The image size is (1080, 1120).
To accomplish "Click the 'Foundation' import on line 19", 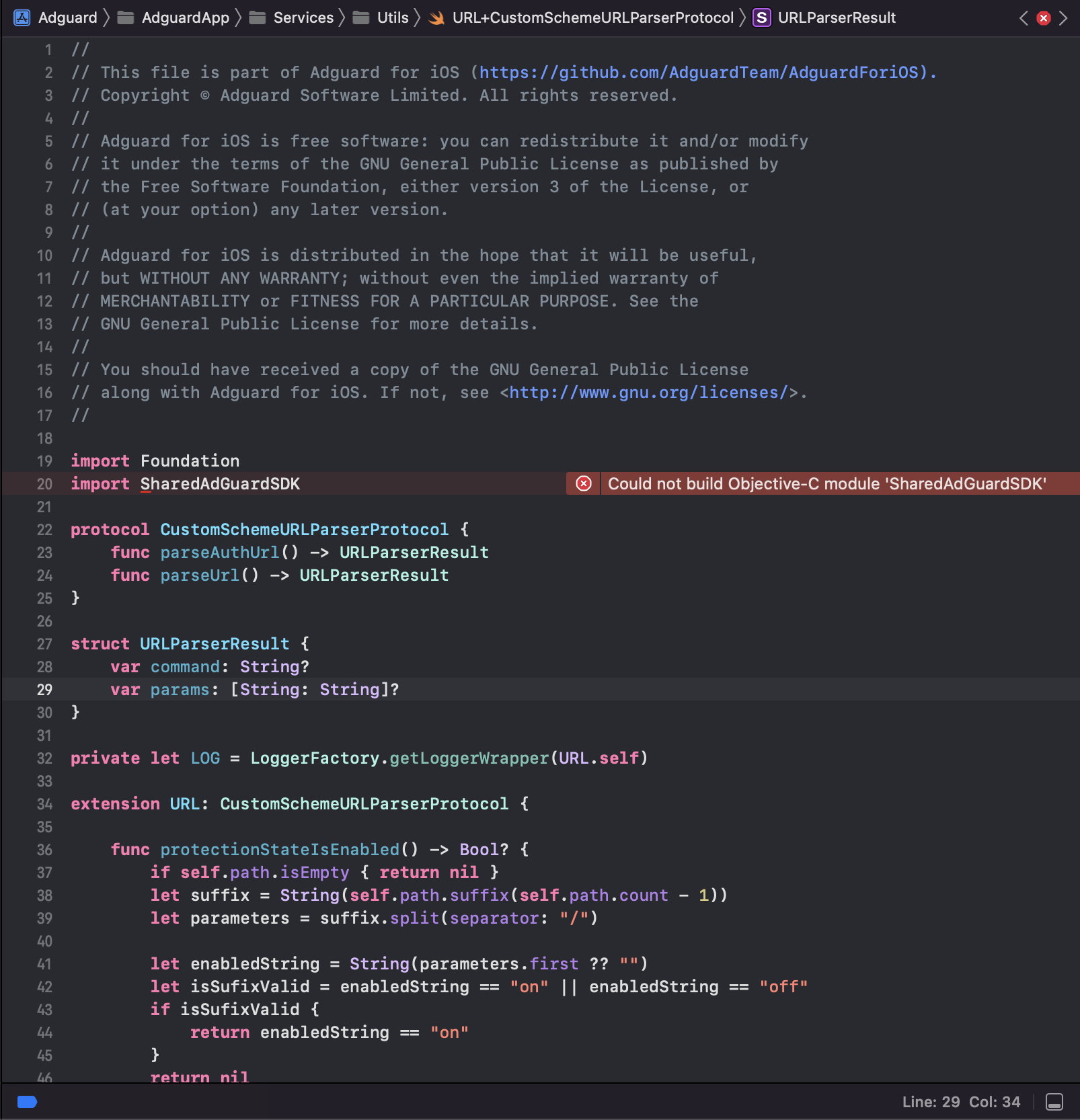I will (190, 461).
